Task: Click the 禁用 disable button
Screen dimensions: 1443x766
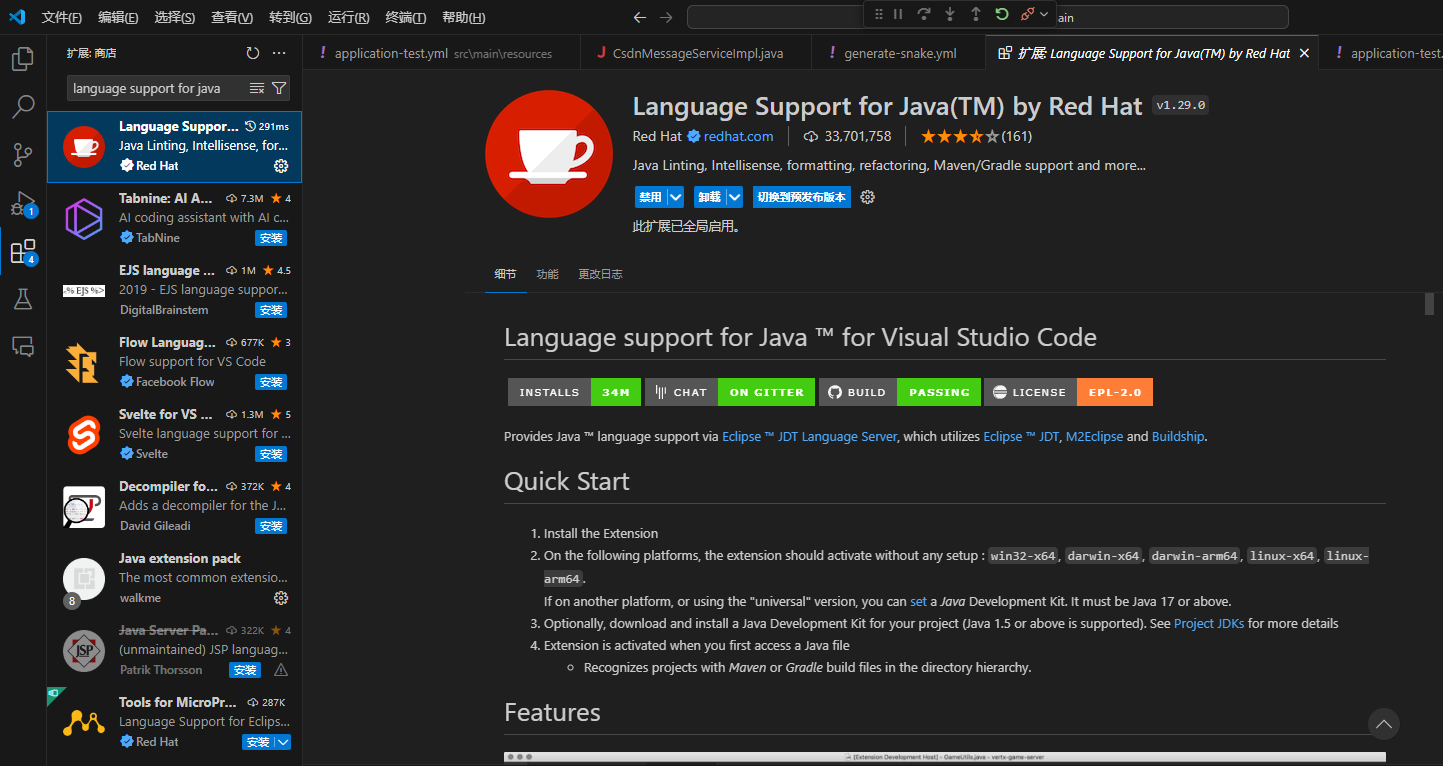Action: [650, 197]
